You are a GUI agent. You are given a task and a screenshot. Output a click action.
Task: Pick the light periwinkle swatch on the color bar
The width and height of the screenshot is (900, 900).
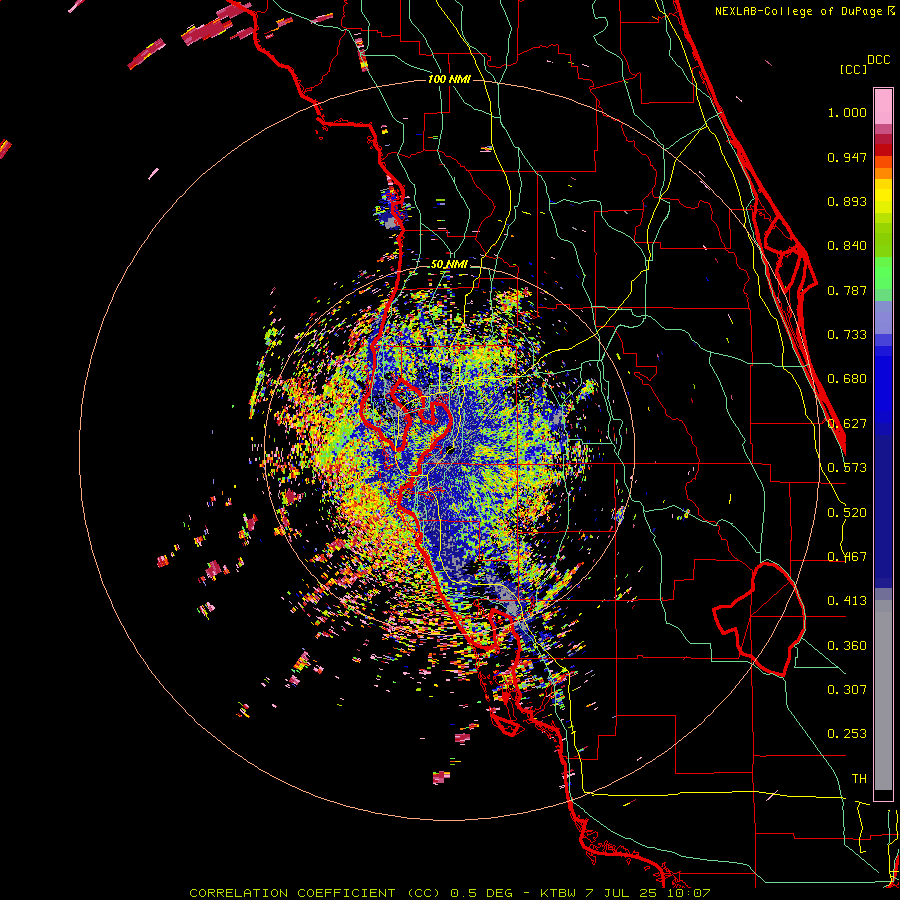click(883, 317)
